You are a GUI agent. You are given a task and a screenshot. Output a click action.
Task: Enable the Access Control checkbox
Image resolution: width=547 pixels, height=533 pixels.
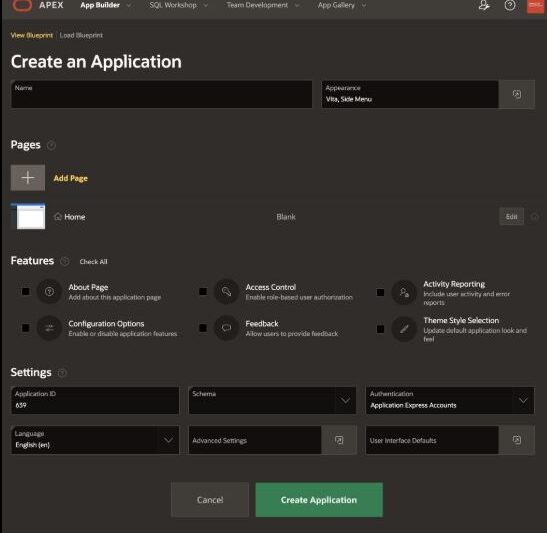coord(203,291)
